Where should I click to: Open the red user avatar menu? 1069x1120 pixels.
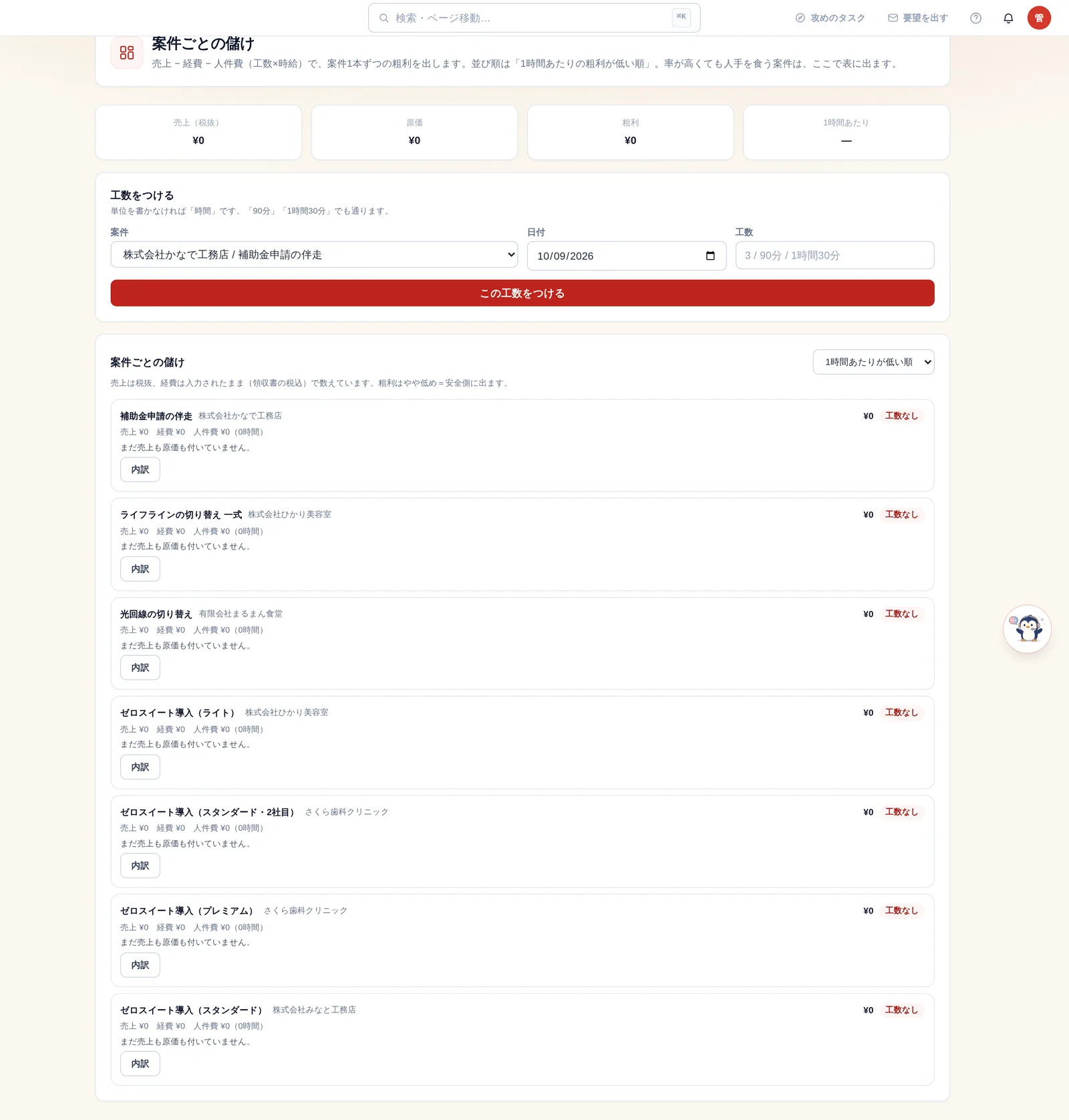(x=1039, y=18)
